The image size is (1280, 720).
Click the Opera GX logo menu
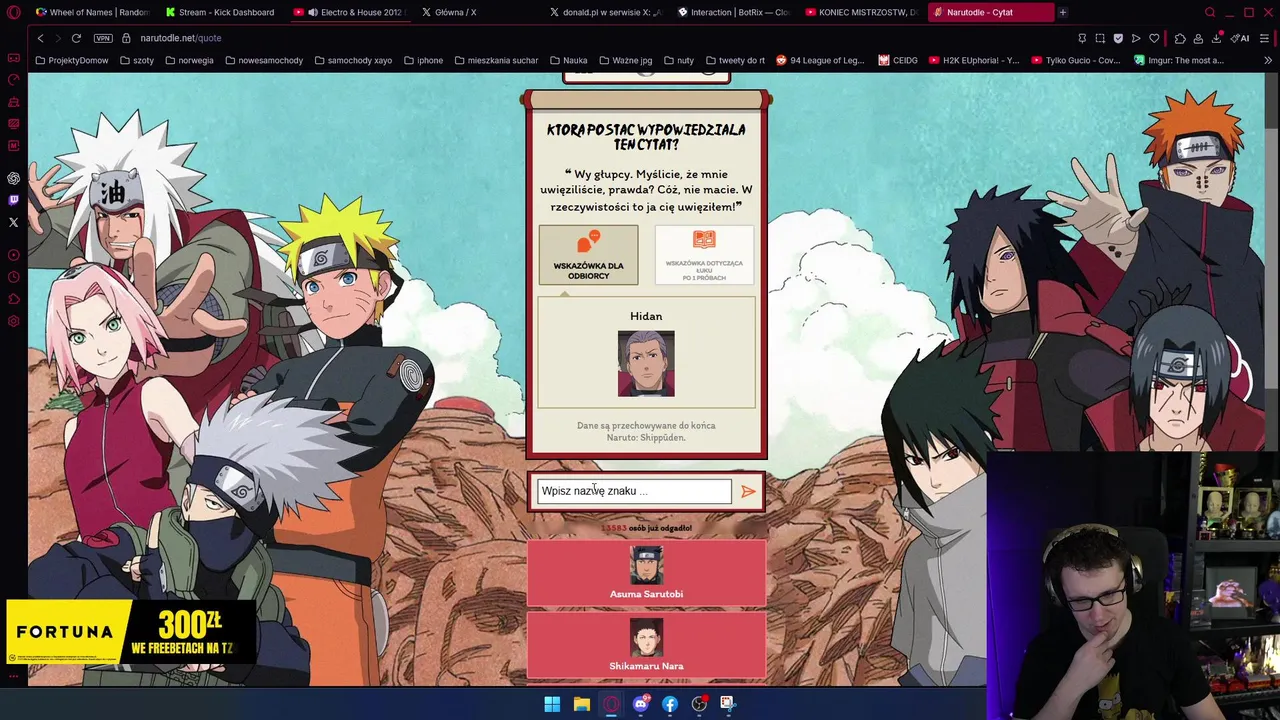coord(13,12)
